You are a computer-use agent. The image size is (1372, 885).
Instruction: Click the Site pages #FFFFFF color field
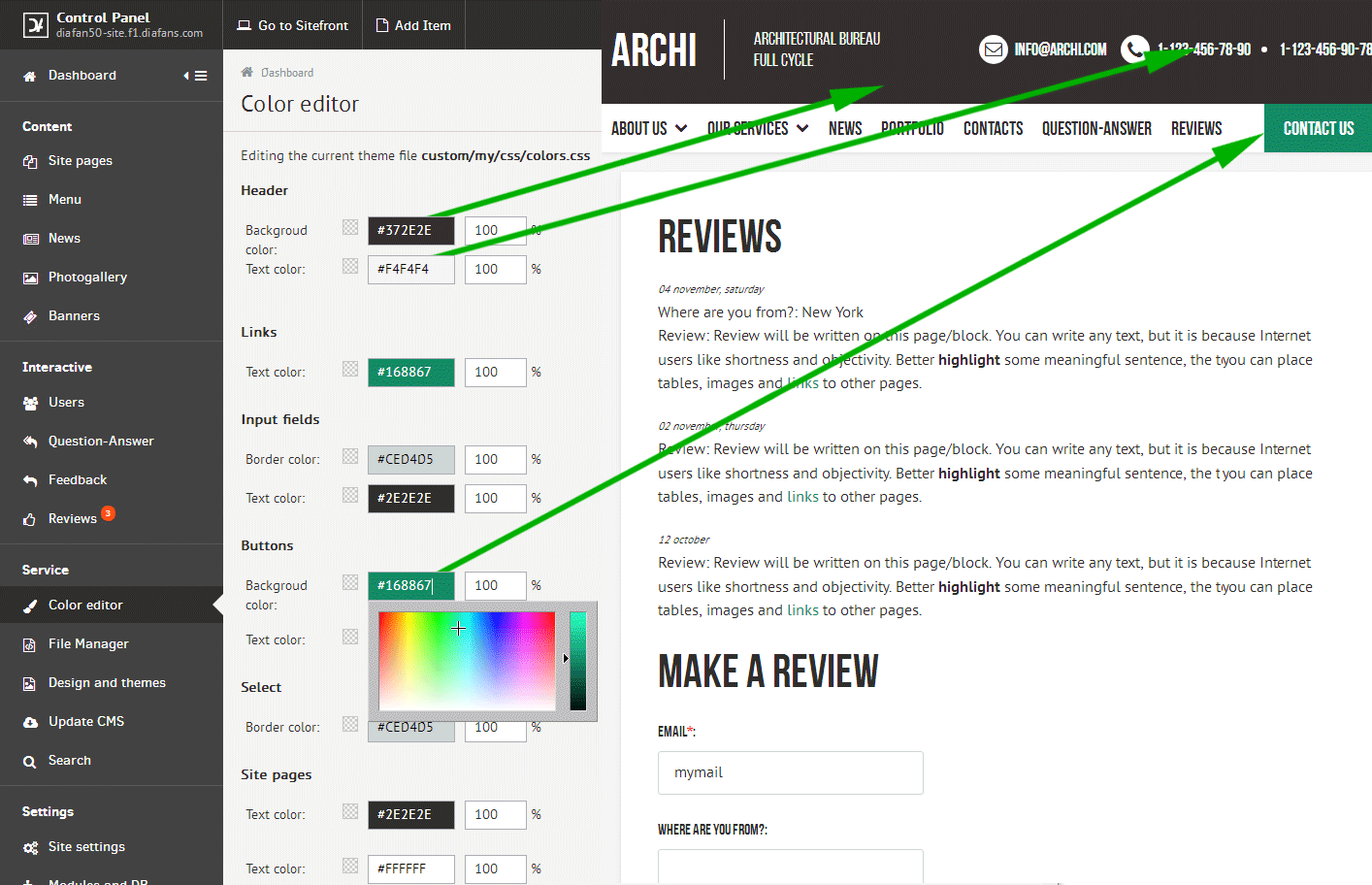(411, 869)
